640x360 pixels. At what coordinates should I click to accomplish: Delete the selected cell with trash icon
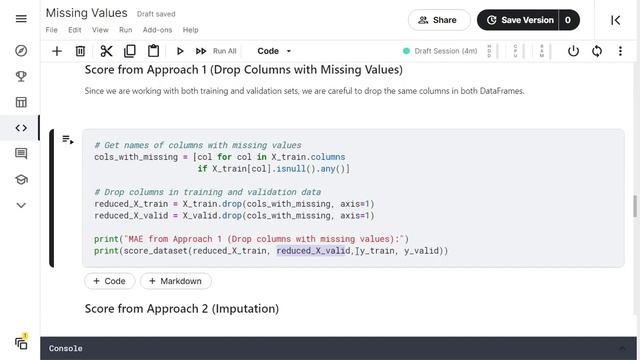[80, 51]
